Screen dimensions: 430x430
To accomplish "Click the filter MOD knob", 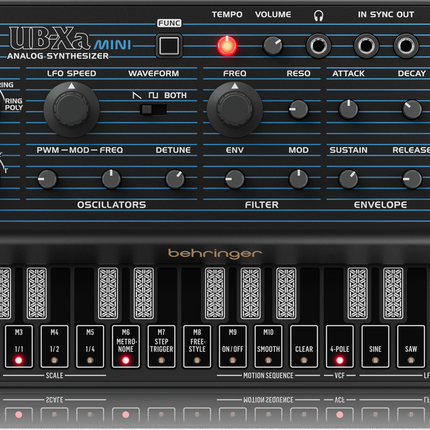I will point(298,179).
